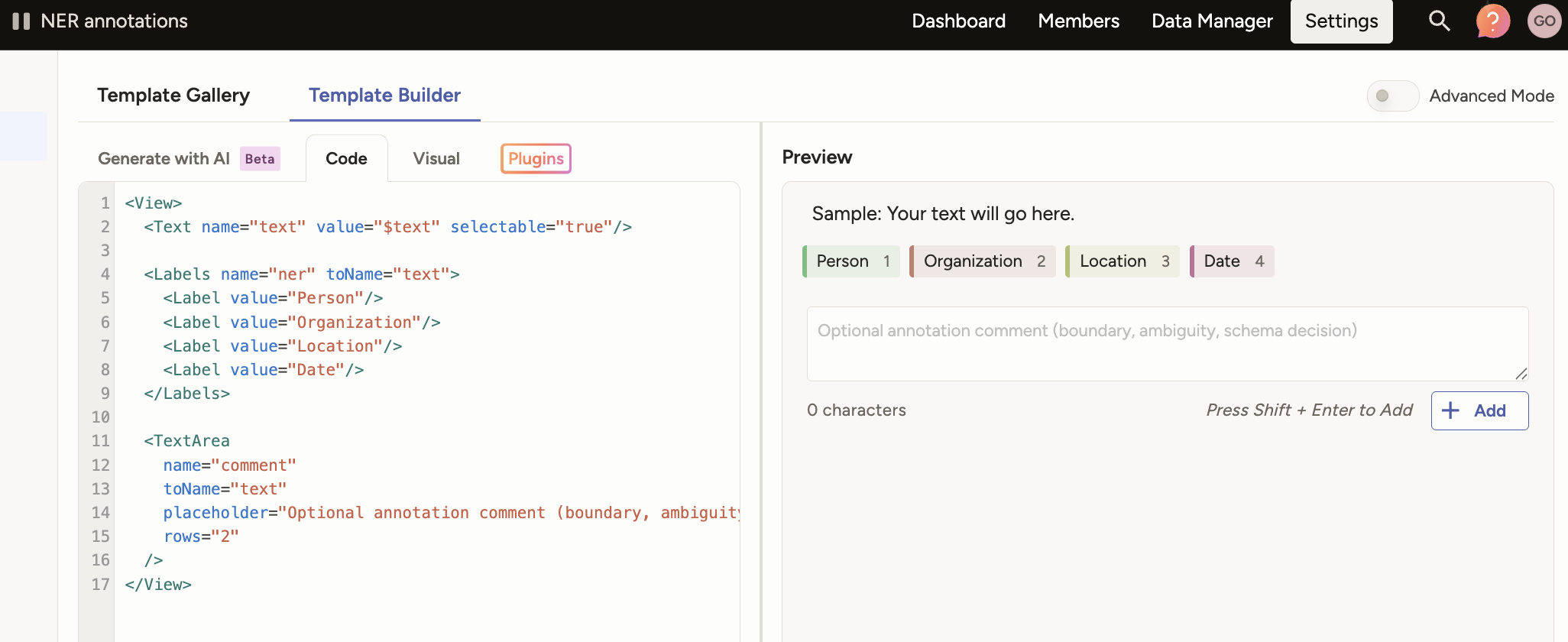Viewport: 1568px width, 642px height.
Task: Go to Data Manager
Action: (x=1212, y=21)
